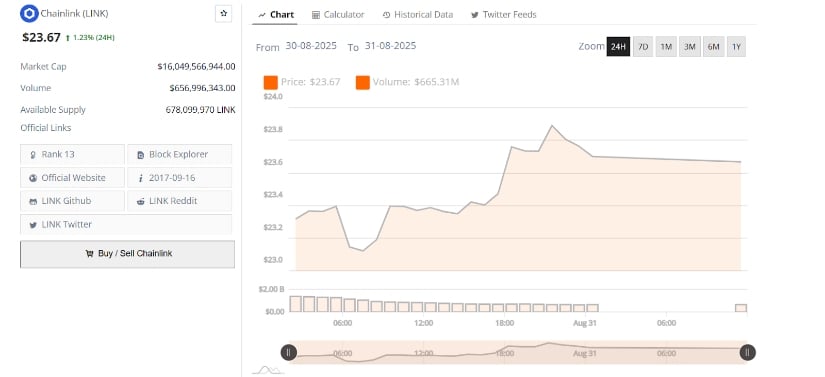Open the LINK Reddit link

point(179,201)
